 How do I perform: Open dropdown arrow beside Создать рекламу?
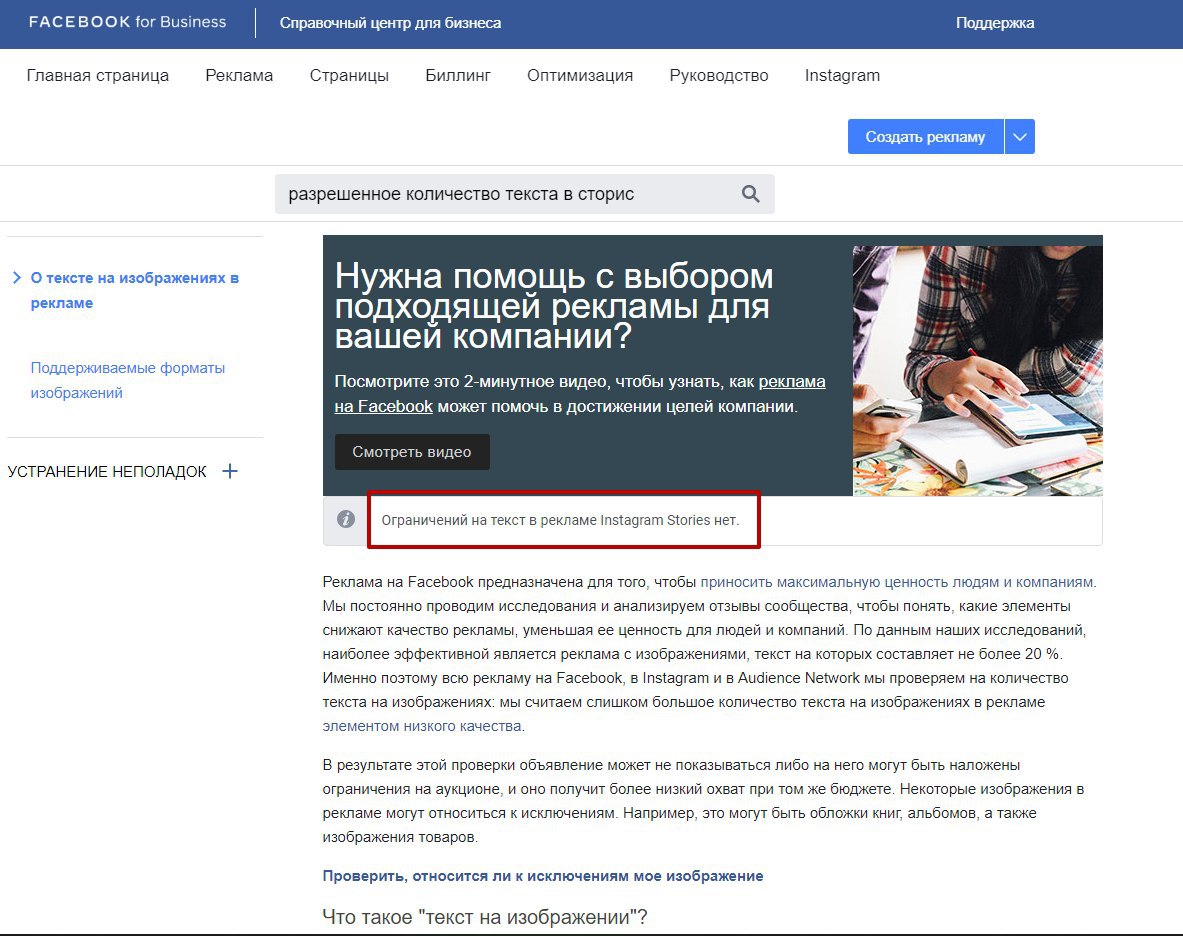pyautogui.click(x=1019, y=137)
